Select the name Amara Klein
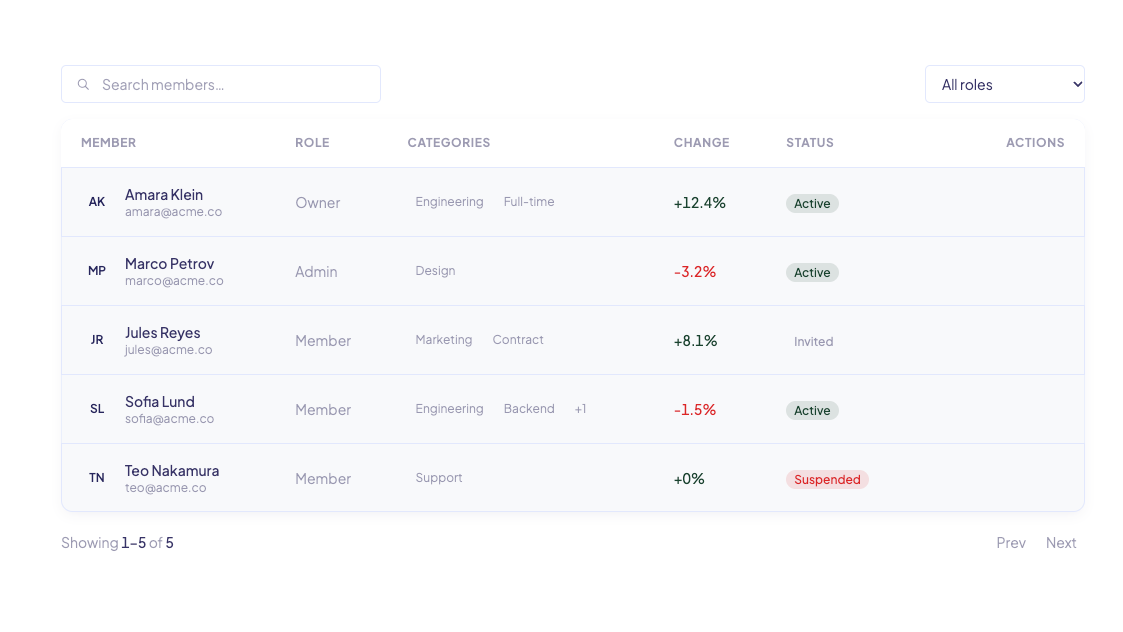The image size is (1123, 632). [x=164, y=195]
